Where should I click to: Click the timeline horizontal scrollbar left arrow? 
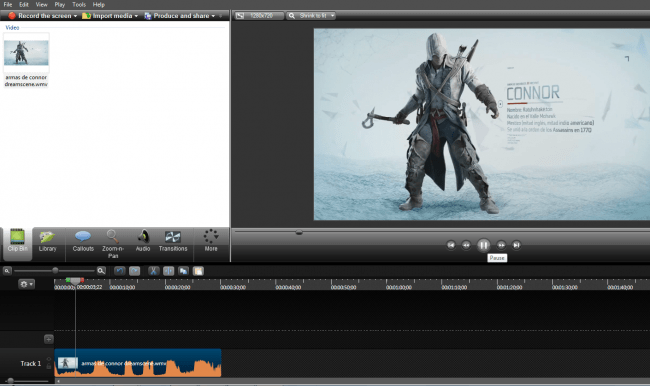click(58, 381)
